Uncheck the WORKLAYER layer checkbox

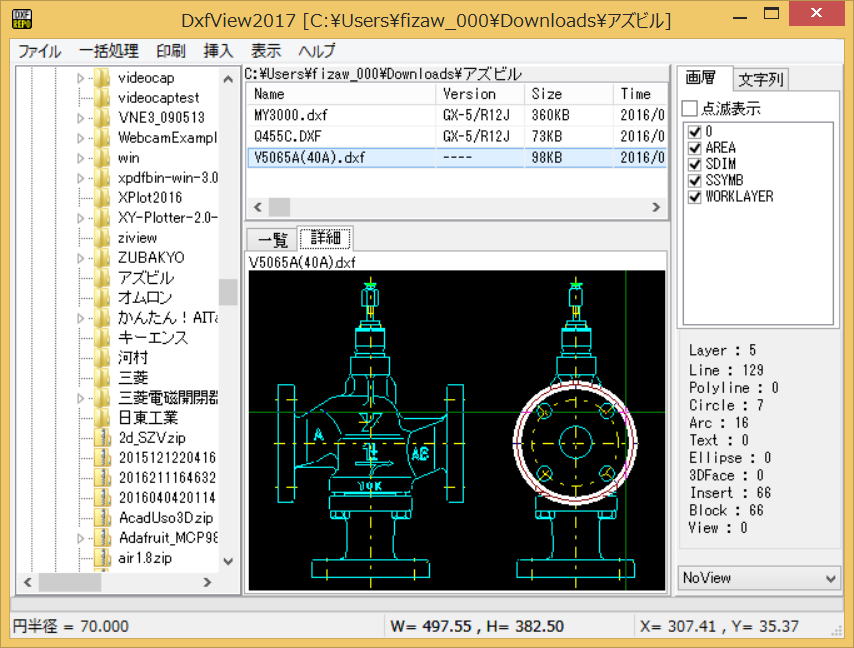(x=694, y=197)
